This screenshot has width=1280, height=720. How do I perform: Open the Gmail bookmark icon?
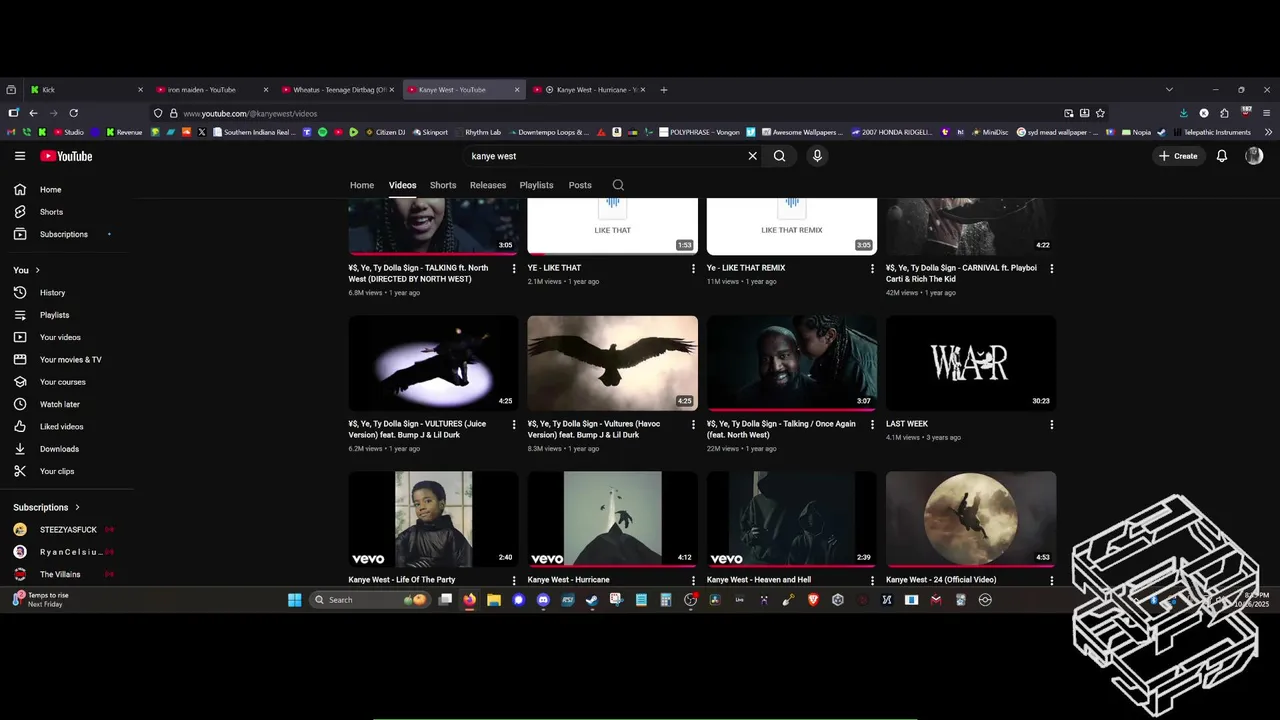coord(13,132)
